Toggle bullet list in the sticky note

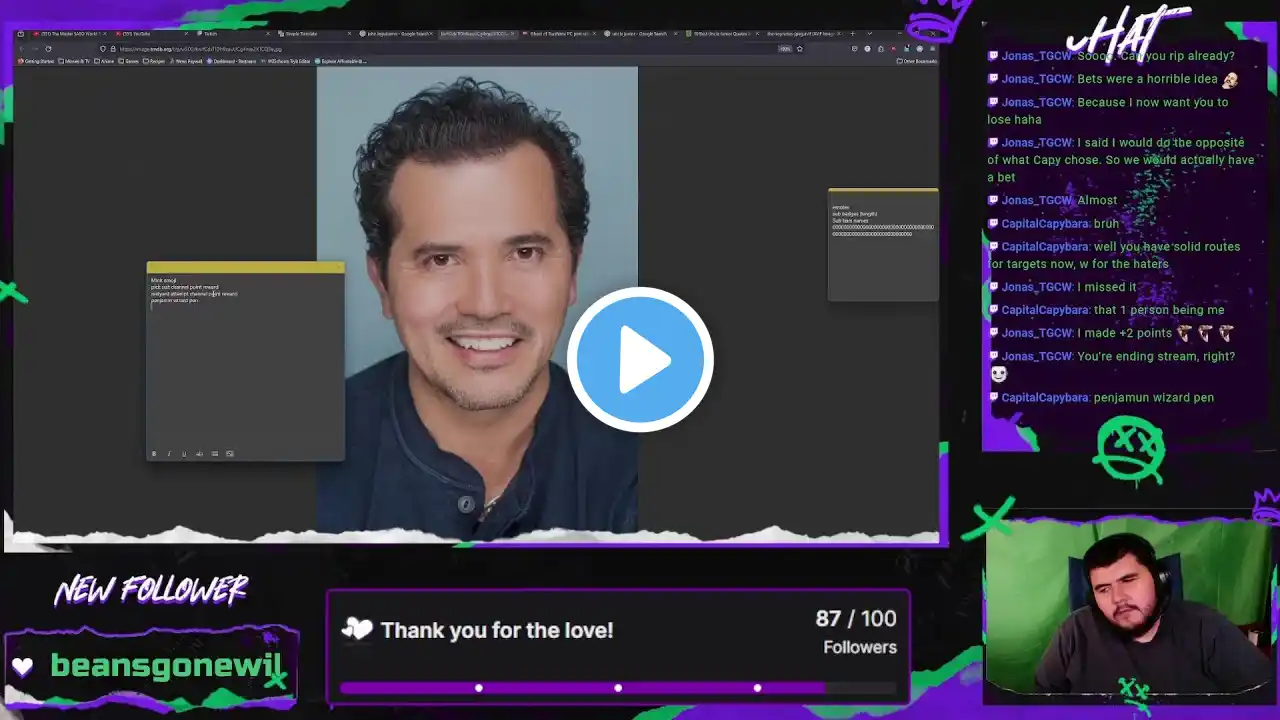[214, 454]
